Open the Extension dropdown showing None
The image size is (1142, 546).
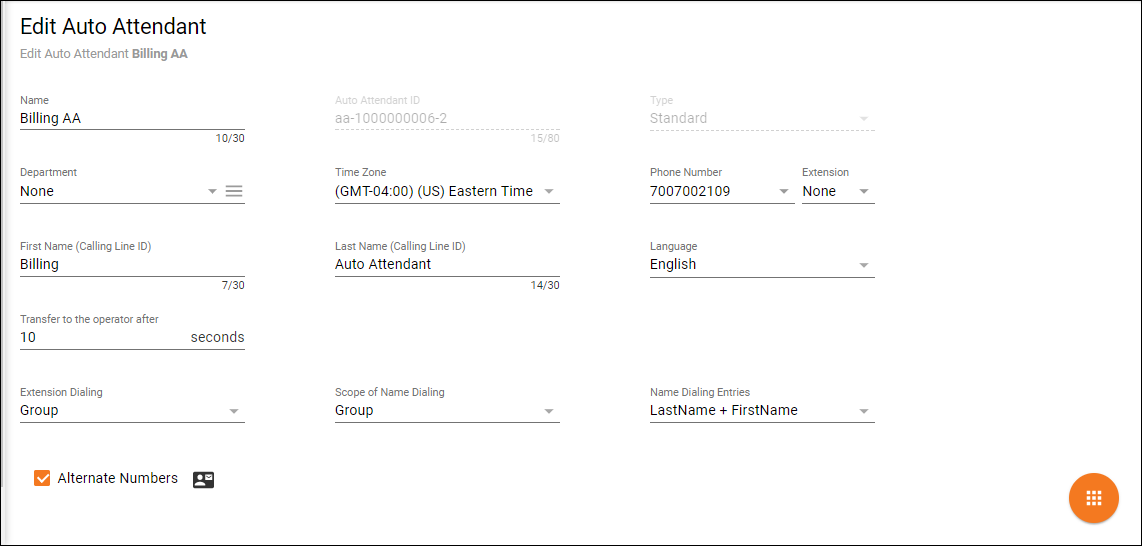click(864, 191)
